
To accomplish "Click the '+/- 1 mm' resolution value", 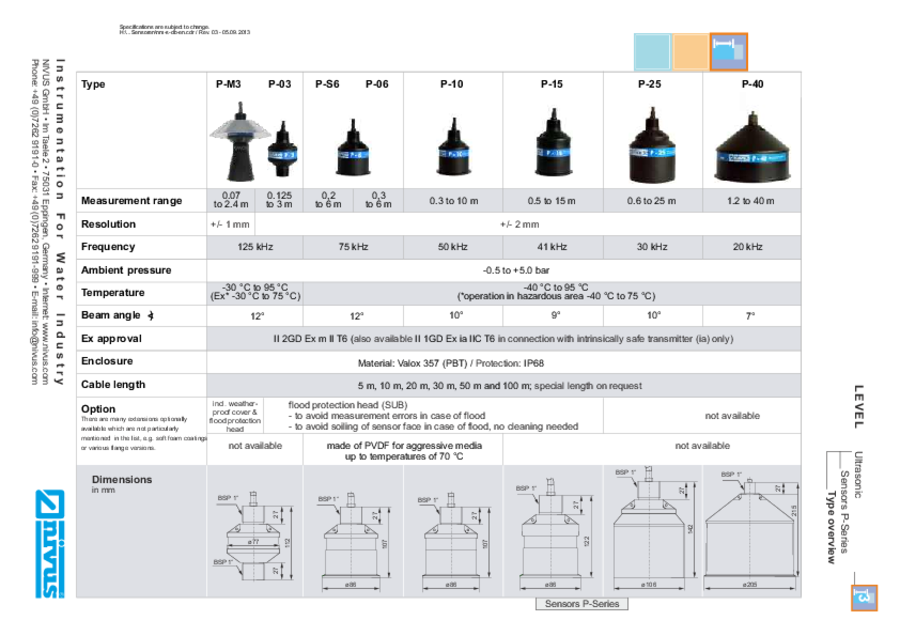I will point(230,224).
